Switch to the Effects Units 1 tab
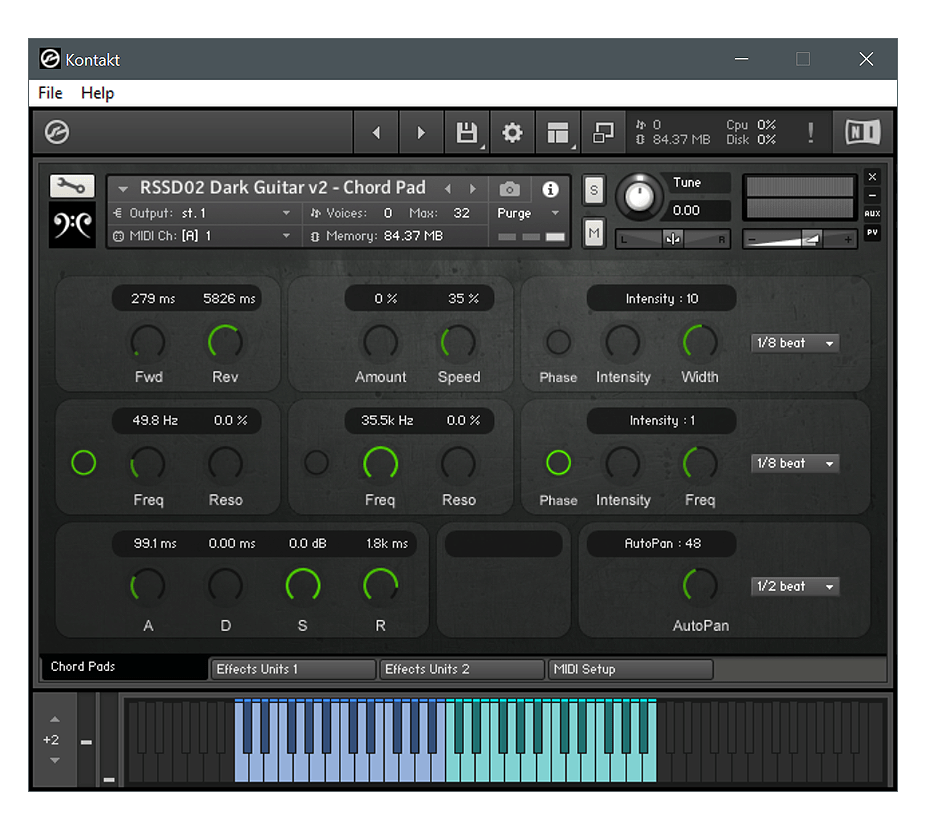 293,669
